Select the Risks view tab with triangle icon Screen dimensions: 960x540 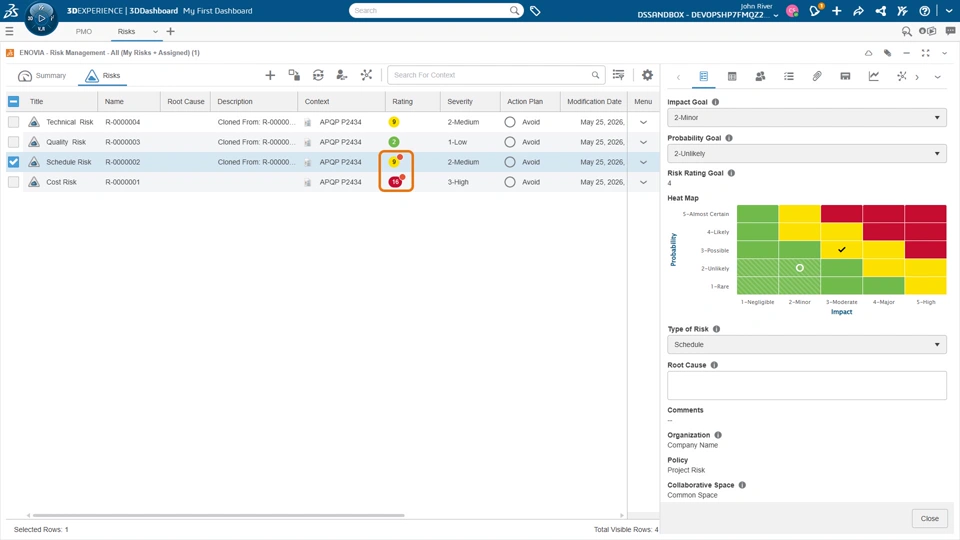(102, 75)
